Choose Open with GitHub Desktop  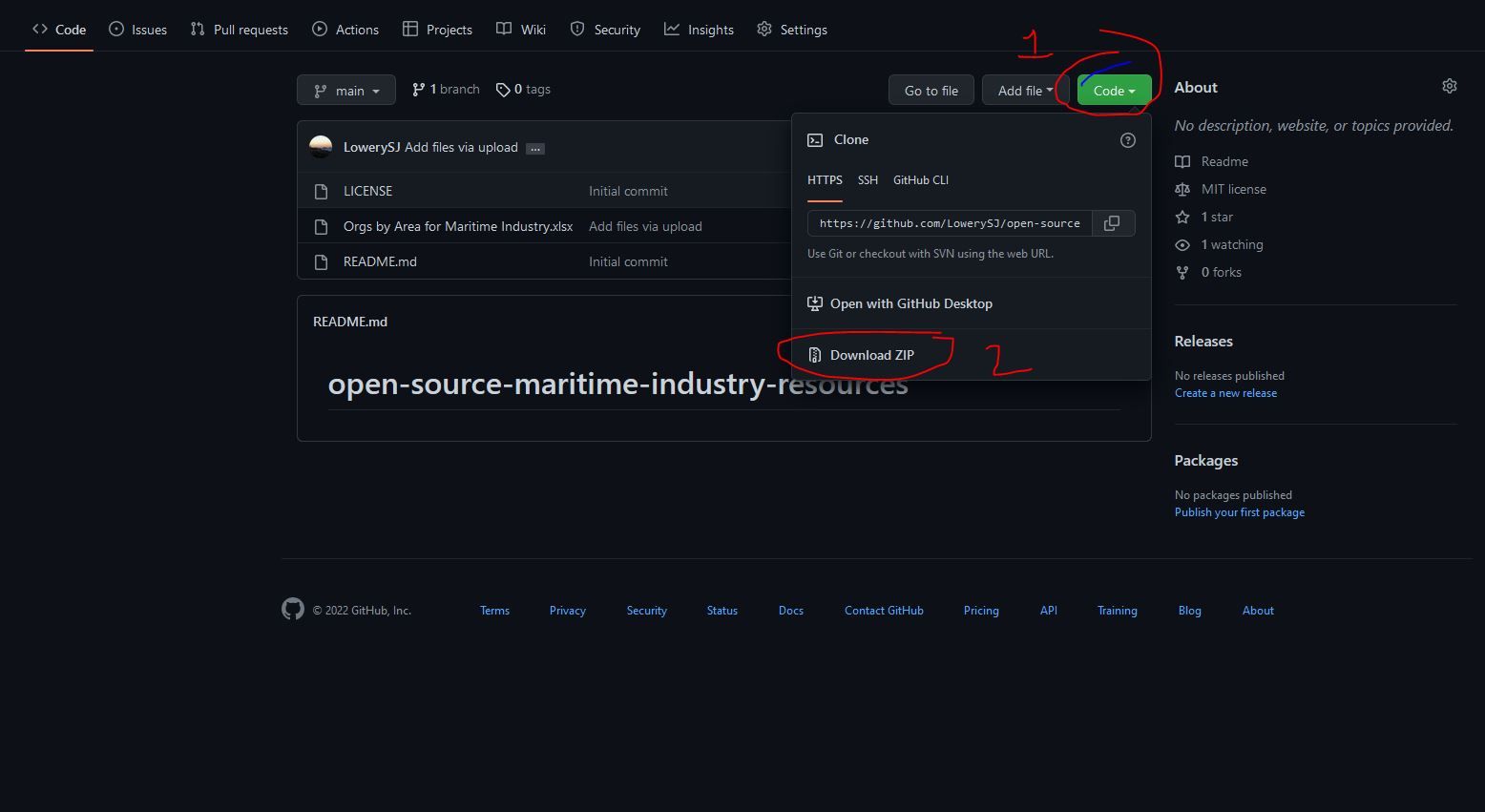coord(910,303)
